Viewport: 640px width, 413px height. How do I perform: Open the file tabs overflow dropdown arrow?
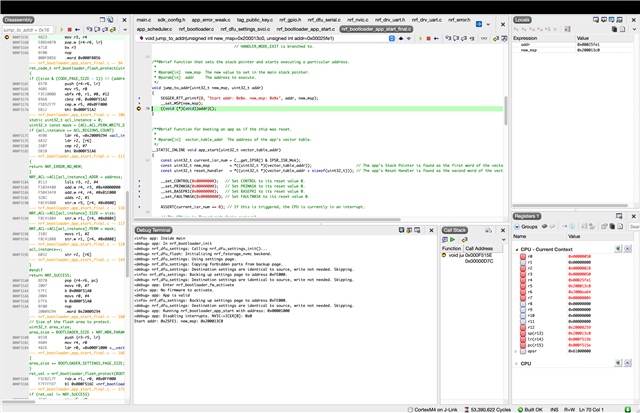488,24
